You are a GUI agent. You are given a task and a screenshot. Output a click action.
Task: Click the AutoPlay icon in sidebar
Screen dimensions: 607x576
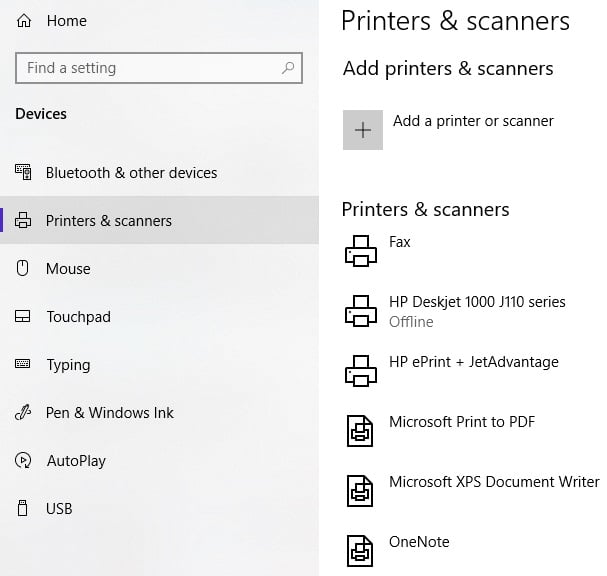[24, 461]
